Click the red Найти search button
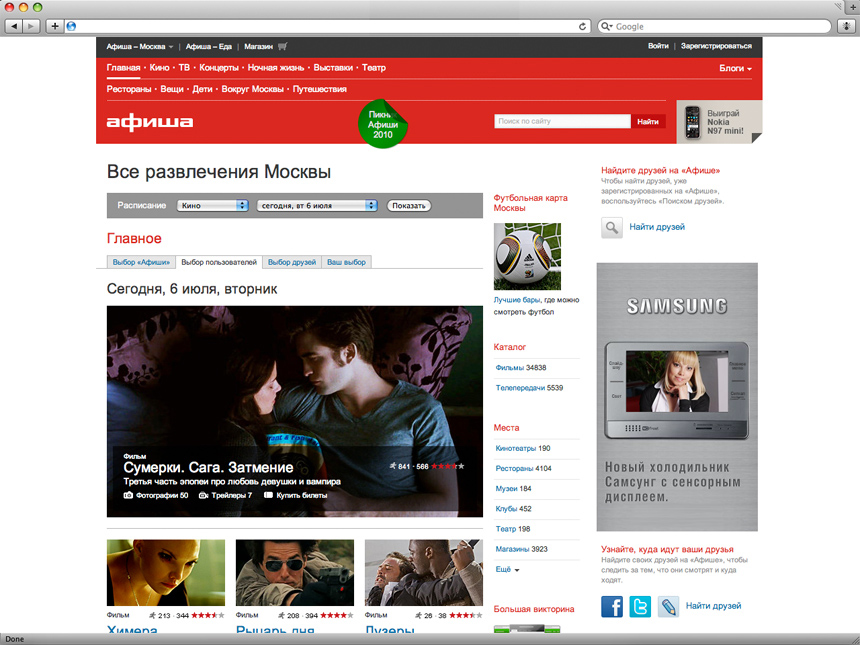The image size is (860, 645). 648,121
